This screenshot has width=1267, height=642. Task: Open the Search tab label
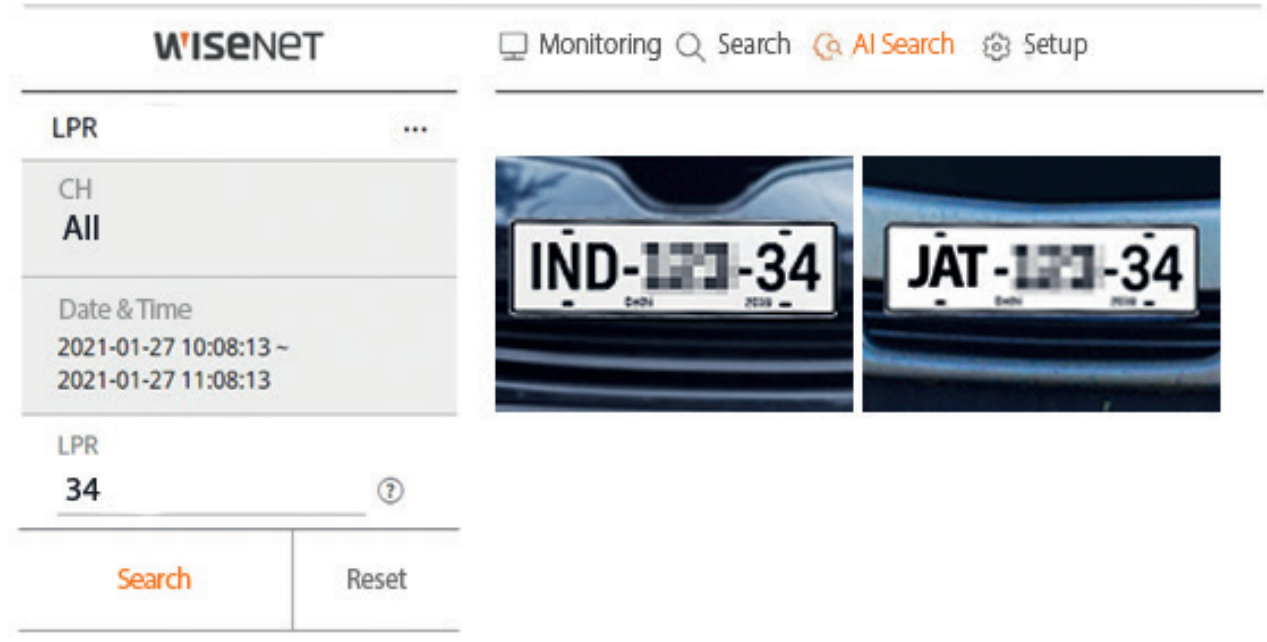click(x=753, y=45)
